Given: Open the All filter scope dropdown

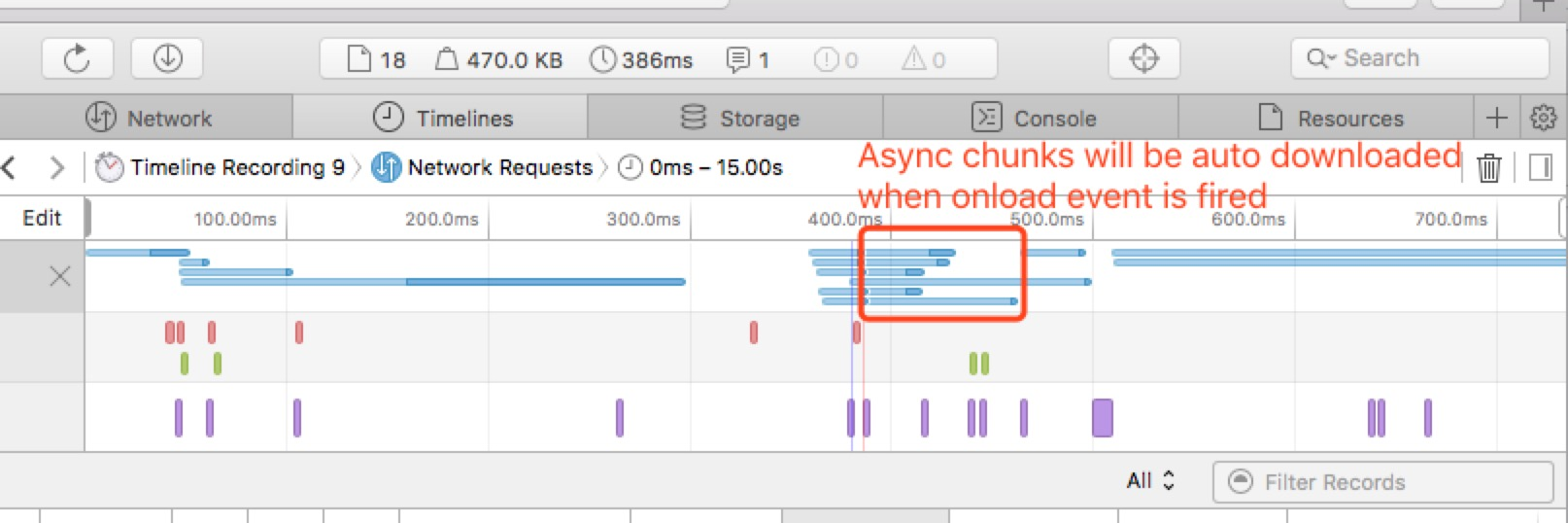Looking at the screenshot, I should [x=1150, y=481].
